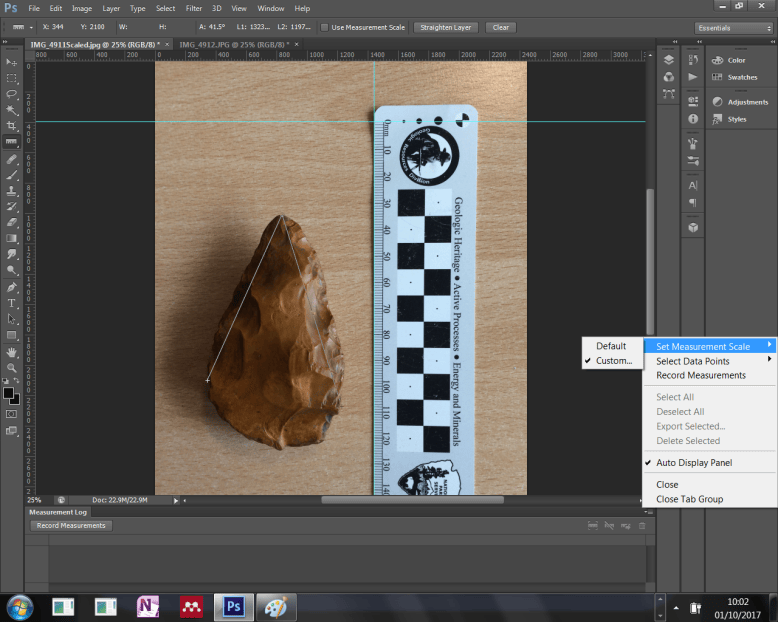Image resolution: width=778 pixels, height=622 pixels.
Task: Select the Eraser tool
Action: pyautogui.click(x=11, y=222)
